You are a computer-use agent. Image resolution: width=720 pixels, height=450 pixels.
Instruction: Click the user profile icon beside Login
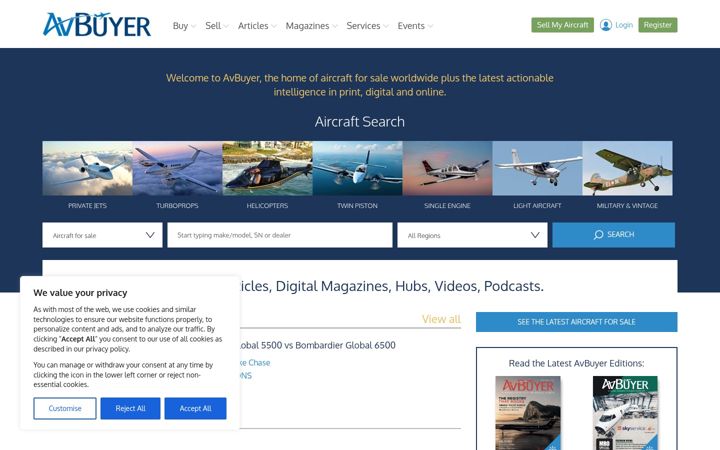pyautogui.click(x=606, y=25)
